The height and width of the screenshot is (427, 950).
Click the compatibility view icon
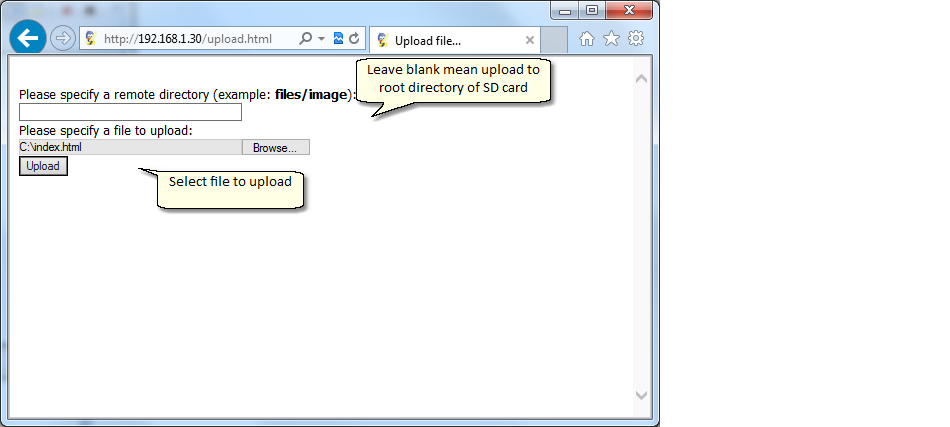(338, 38)
